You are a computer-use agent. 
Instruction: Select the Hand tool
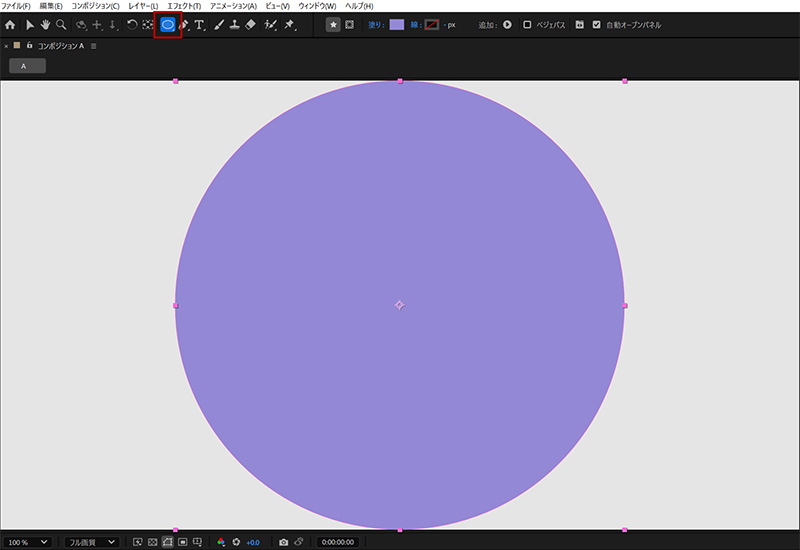[x=45, y=24]
